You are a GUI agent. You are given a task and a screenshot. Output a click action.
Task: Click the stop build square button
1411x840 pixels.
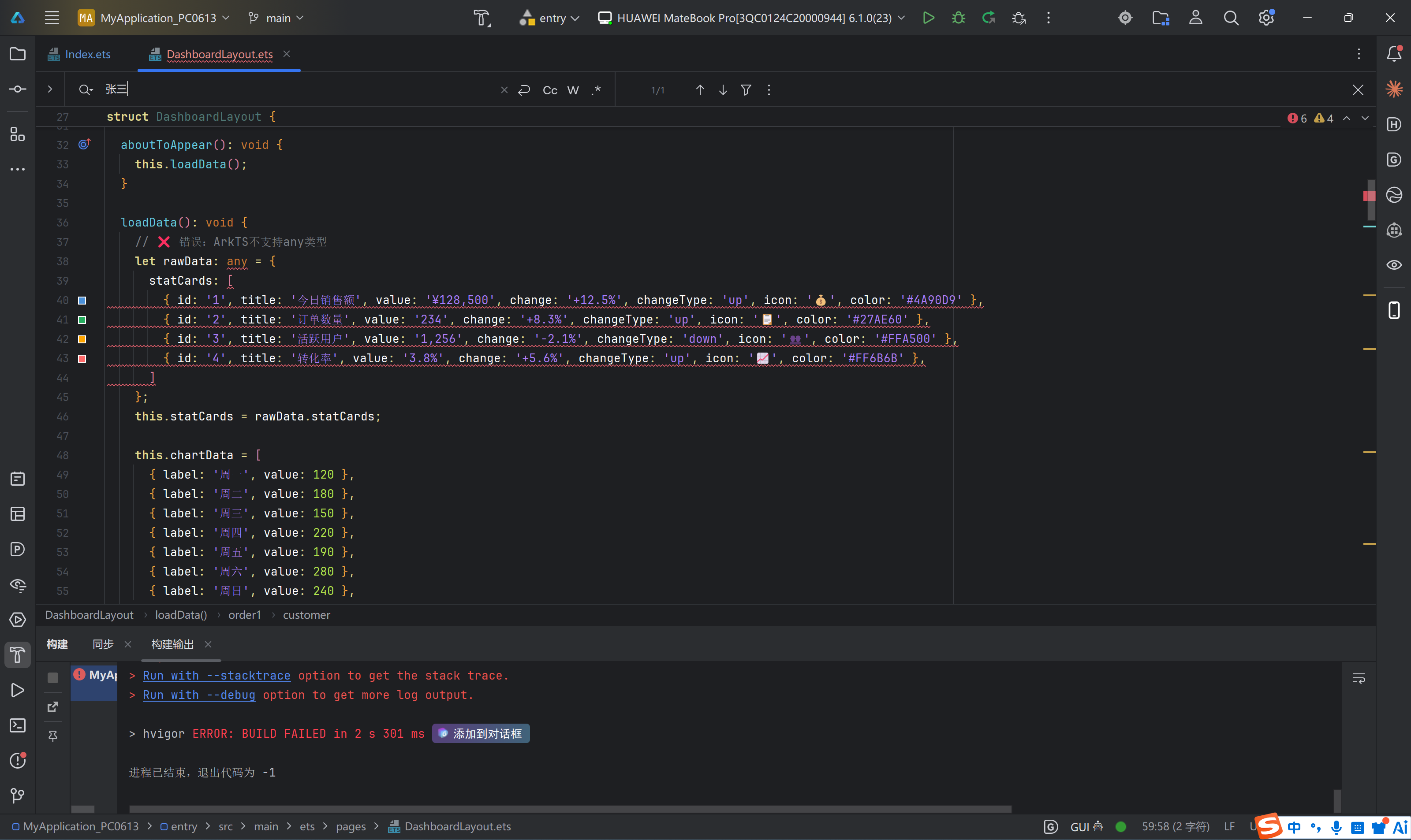tap(52, 677)
